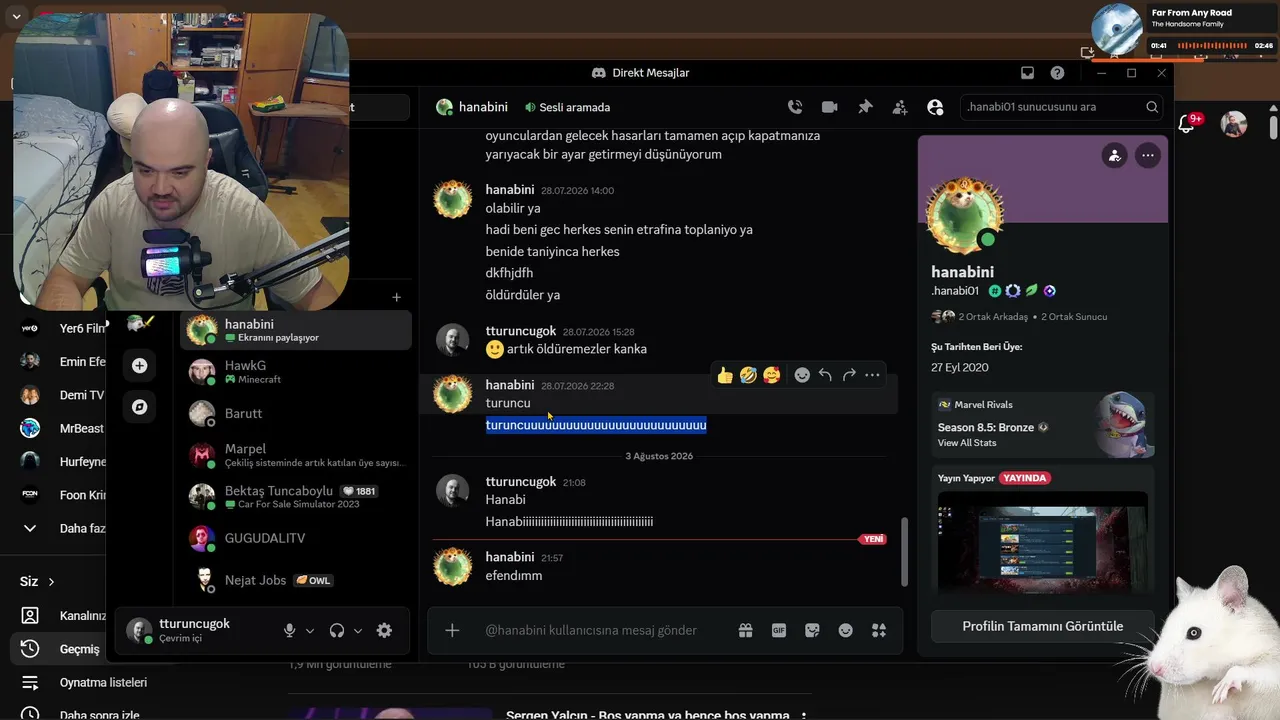
Task: Forward the hovered turuncu message
Action: coord(849,375)
